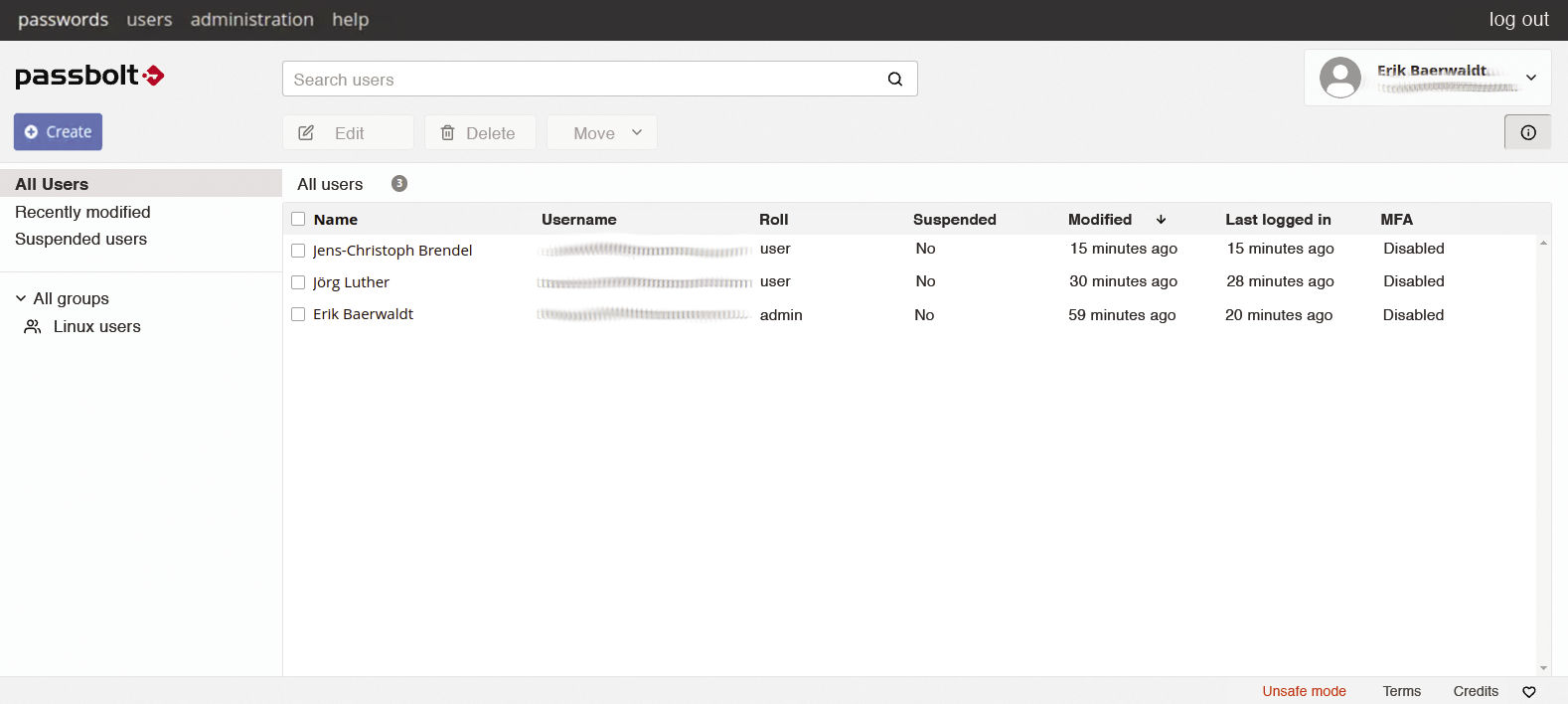The width and height of the screenshot is (1568, 704).
Task: Open the Move dropdown
Action: (x=602, y=132)
